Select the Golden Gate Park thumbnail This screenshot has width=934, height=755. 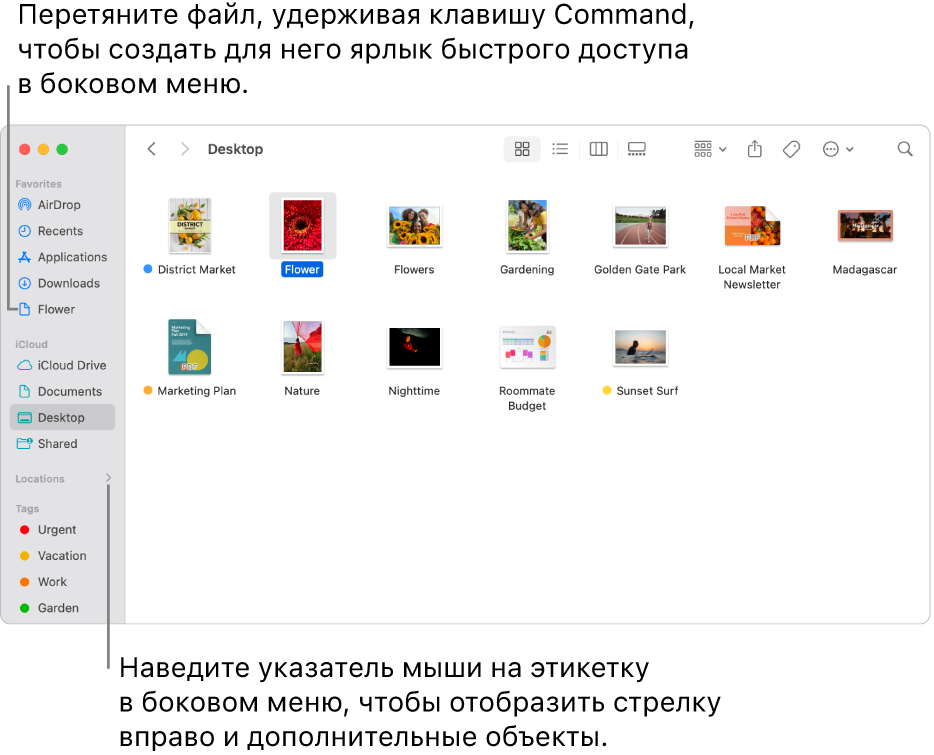640,226
